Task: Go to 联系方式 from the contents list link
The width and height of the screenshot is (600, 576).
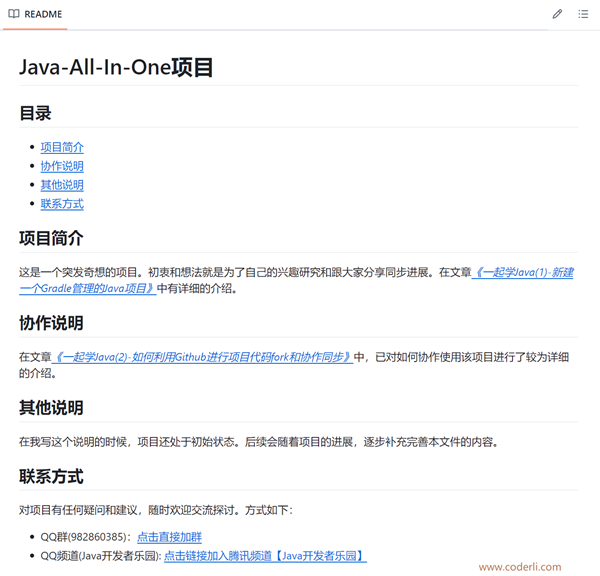Action: [62, 204]
